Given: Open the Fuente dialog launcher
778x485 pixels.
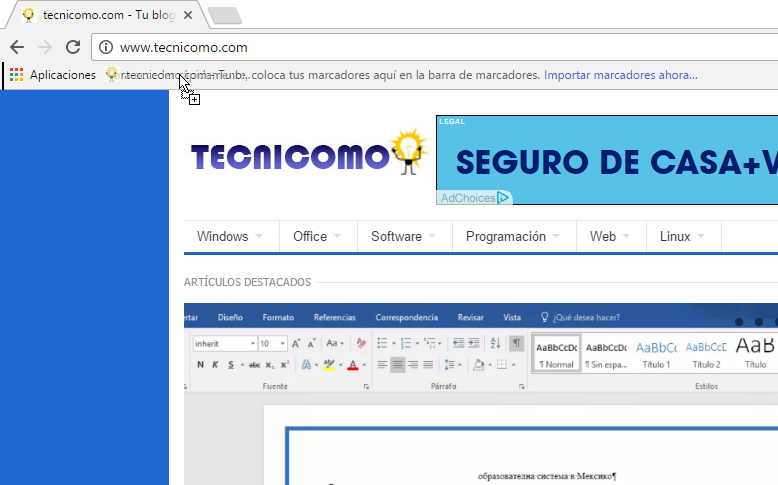Looking at the screenshot, I should pos(366,386).
